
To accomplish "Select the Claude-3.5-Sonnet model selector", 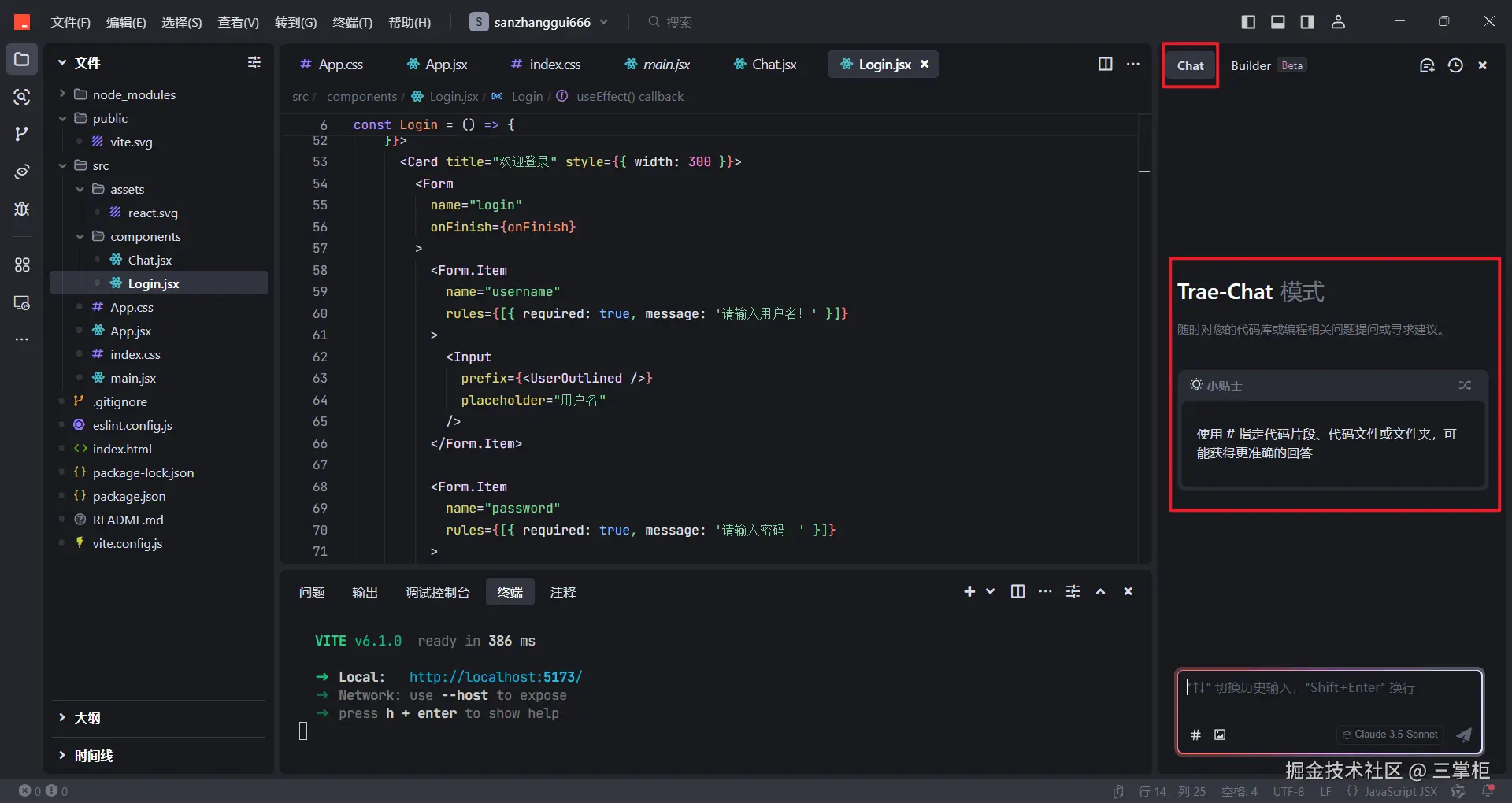I will 1390,735.
